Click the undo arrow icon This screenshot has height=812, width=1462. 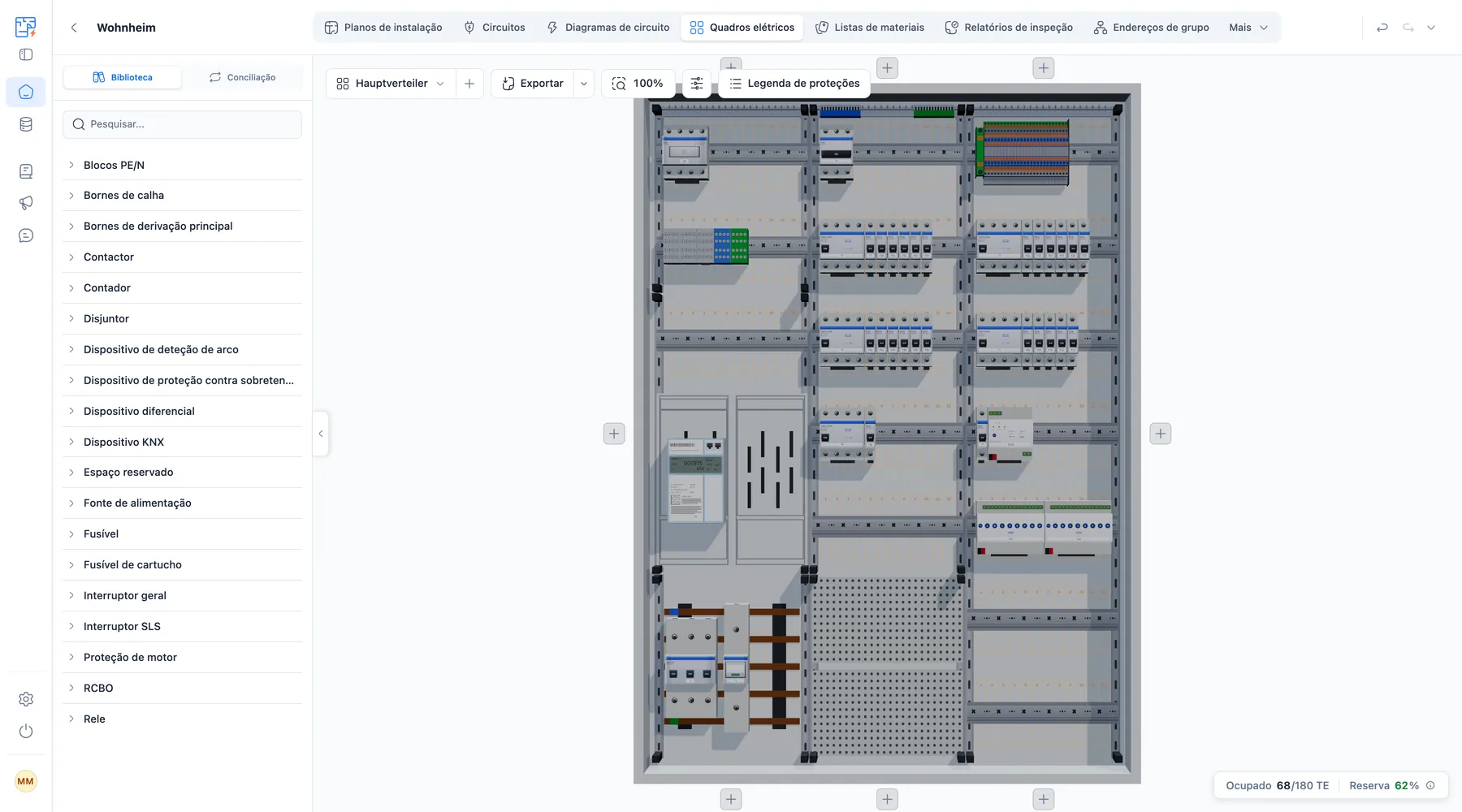click(1382, 28)
